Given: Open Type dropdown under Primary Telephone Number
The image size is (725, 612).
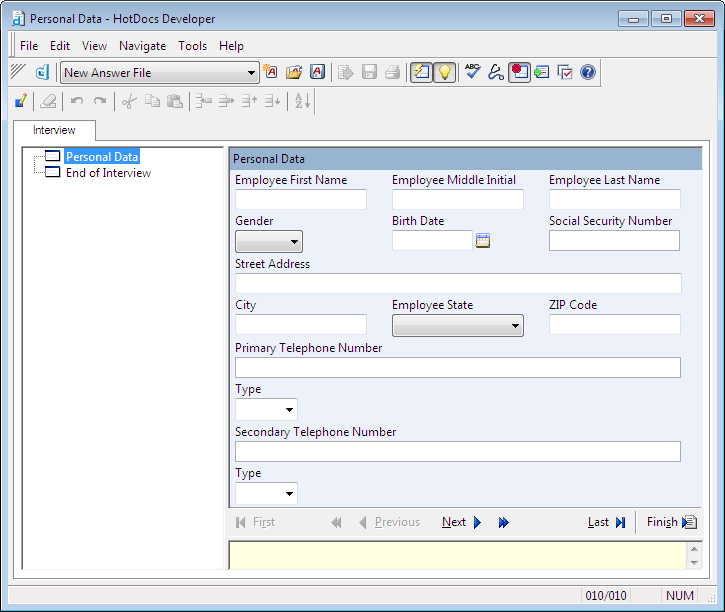Looking at the screenshot, I should pos(266,410).
